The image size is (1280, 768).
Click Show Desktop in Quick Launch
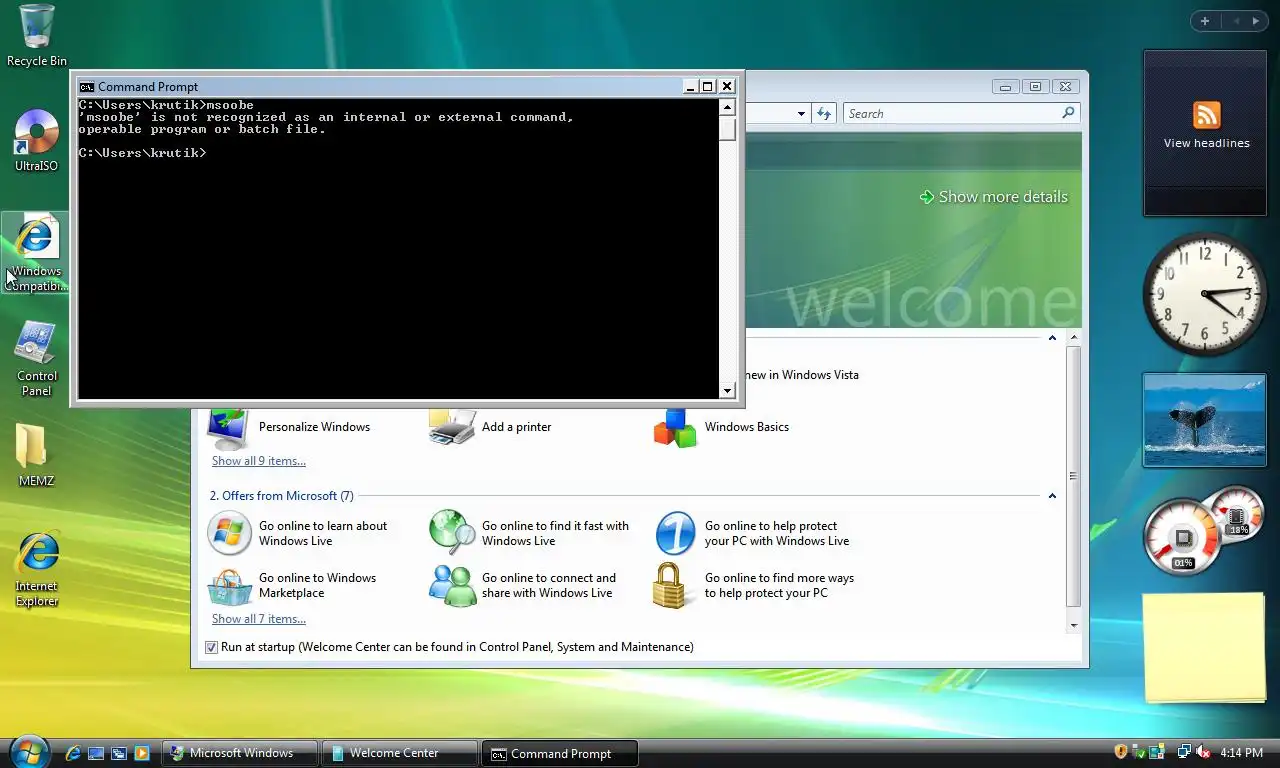(x=96, y=753)
